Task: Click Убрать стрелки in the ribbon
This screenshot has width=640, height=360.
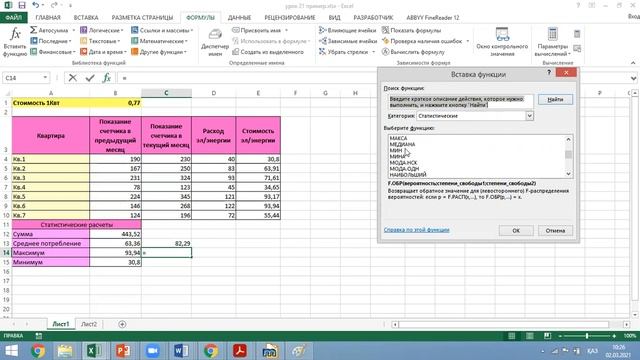Action: tap(344, 52)
